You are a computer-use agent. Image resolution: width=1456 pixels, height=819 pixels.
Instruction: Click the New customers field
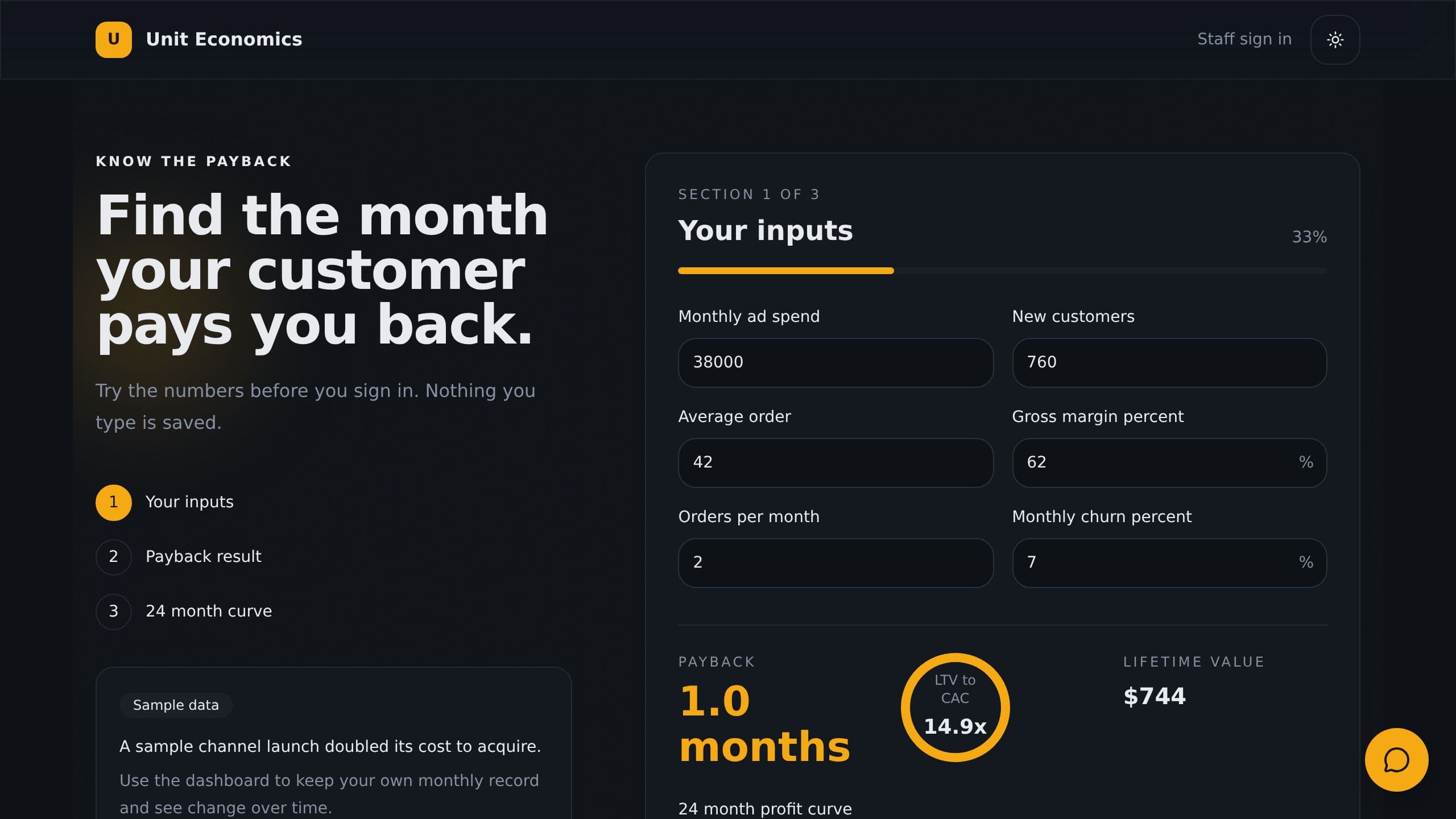click(1169, 362)
